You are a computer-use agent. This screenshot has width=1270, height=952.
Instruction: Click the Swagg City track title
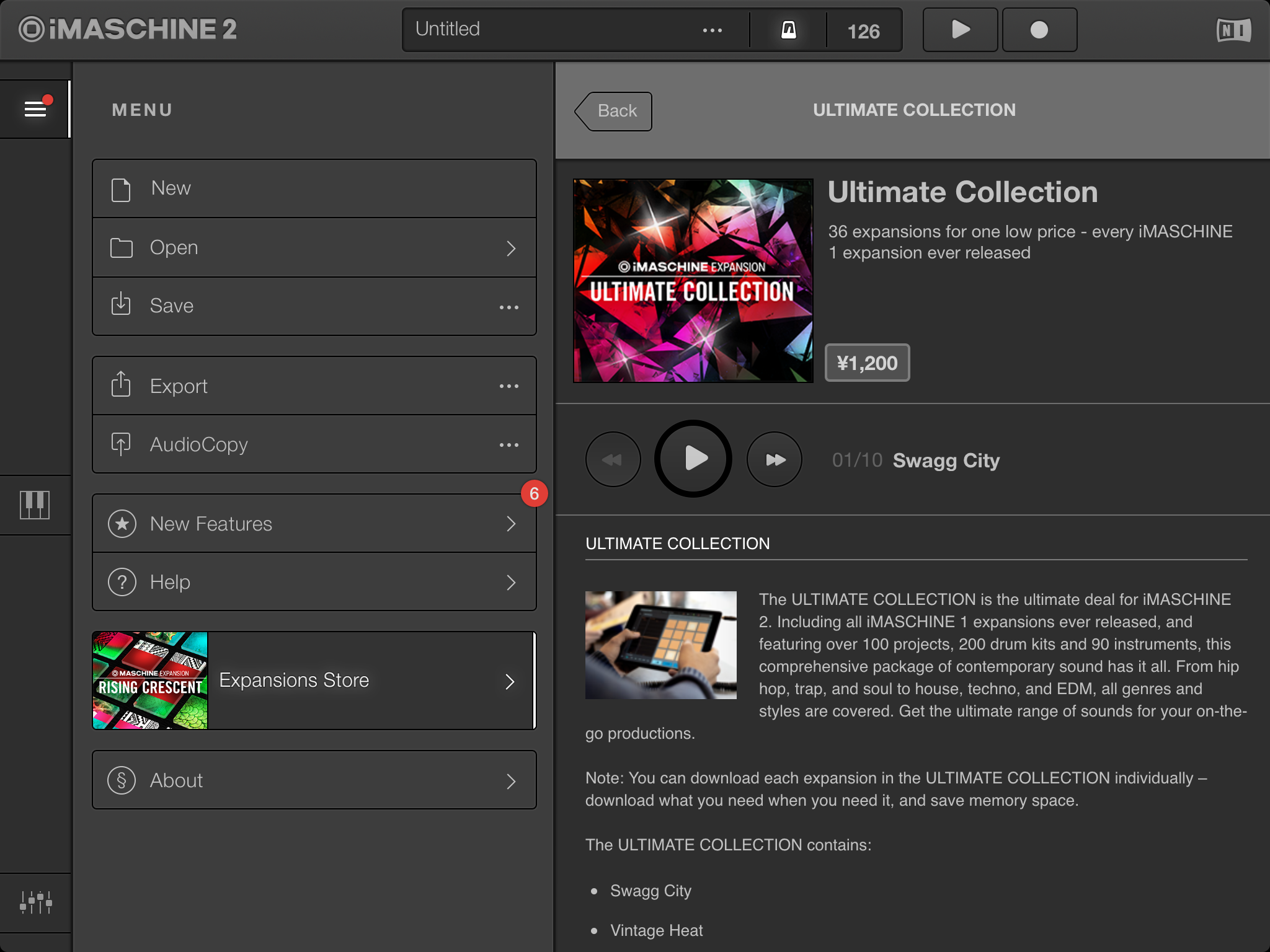click(946, 461)
